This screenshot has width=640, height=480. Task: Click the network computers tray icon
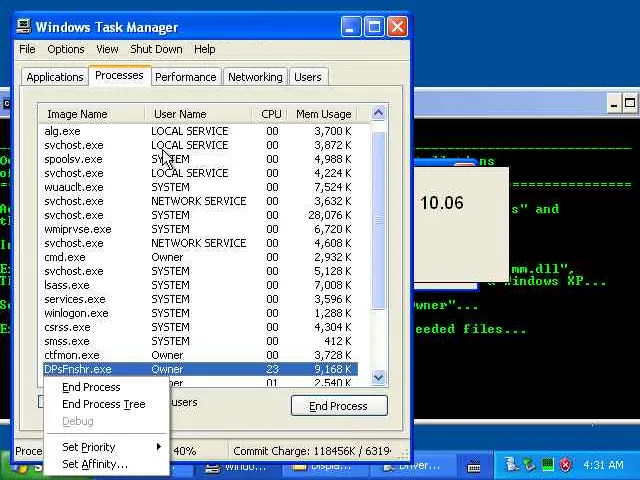(510, 464)
